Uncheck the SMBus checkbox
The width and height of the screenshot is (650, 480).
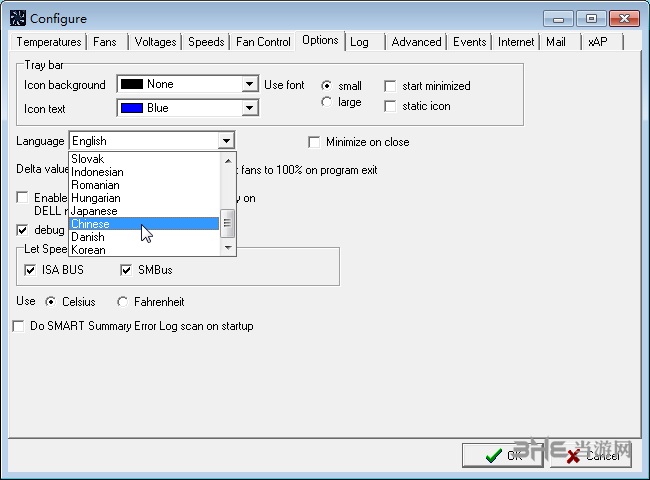click(126, 270)
